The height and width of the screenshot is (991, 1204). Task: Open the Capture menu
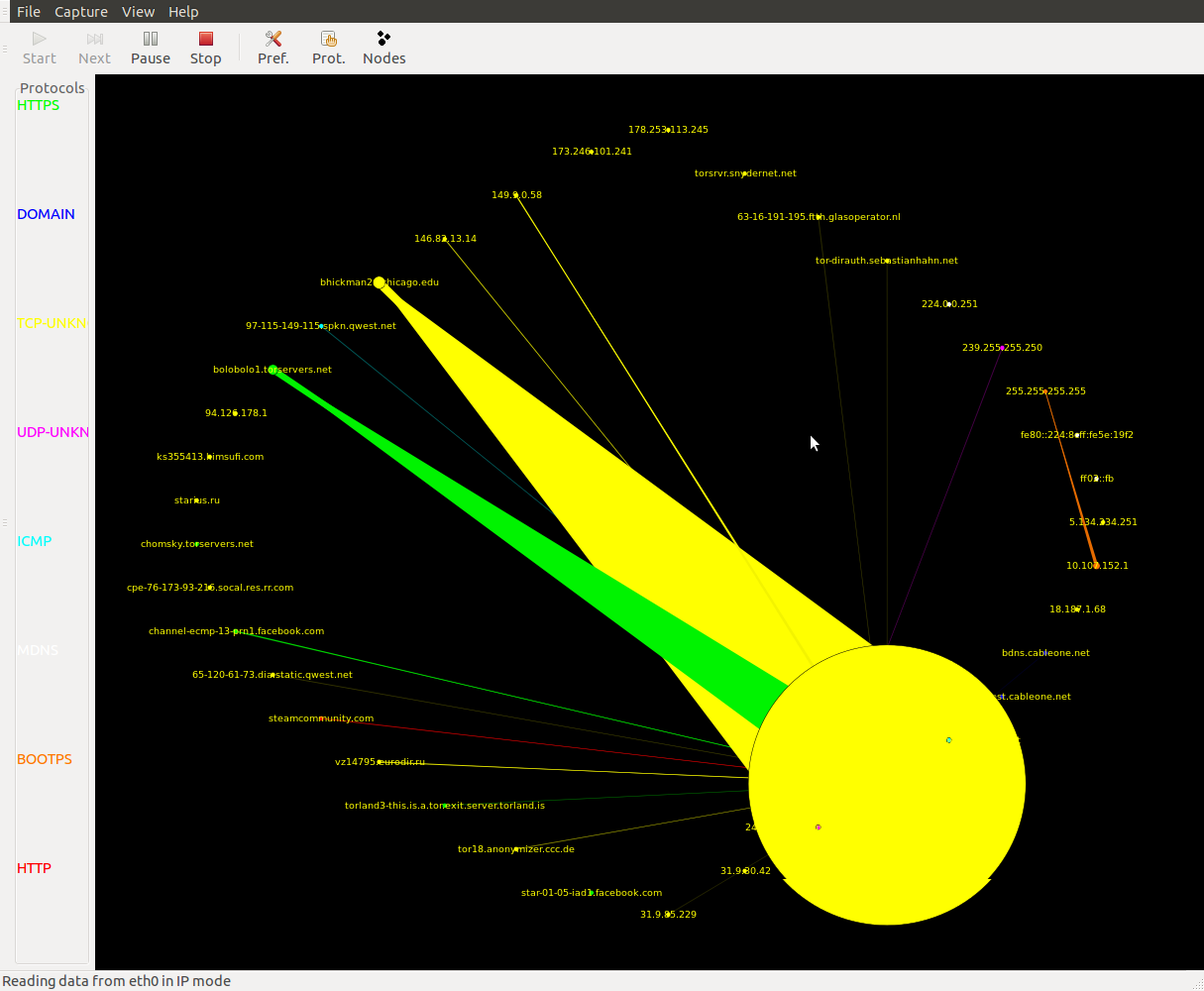coord(81,12)
